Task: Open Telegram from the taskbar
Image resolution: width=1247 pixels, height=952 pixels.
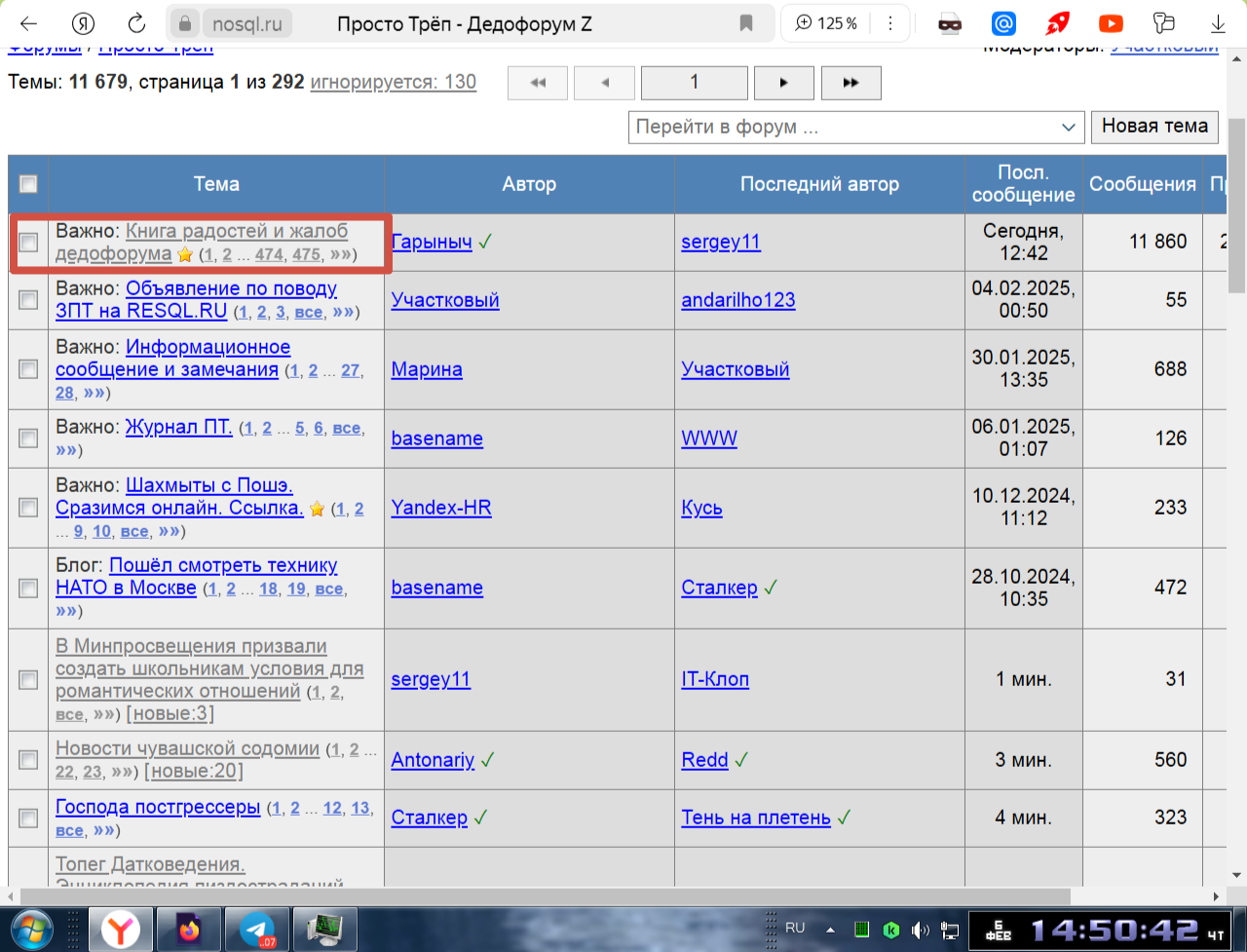Action: [259, 930]
